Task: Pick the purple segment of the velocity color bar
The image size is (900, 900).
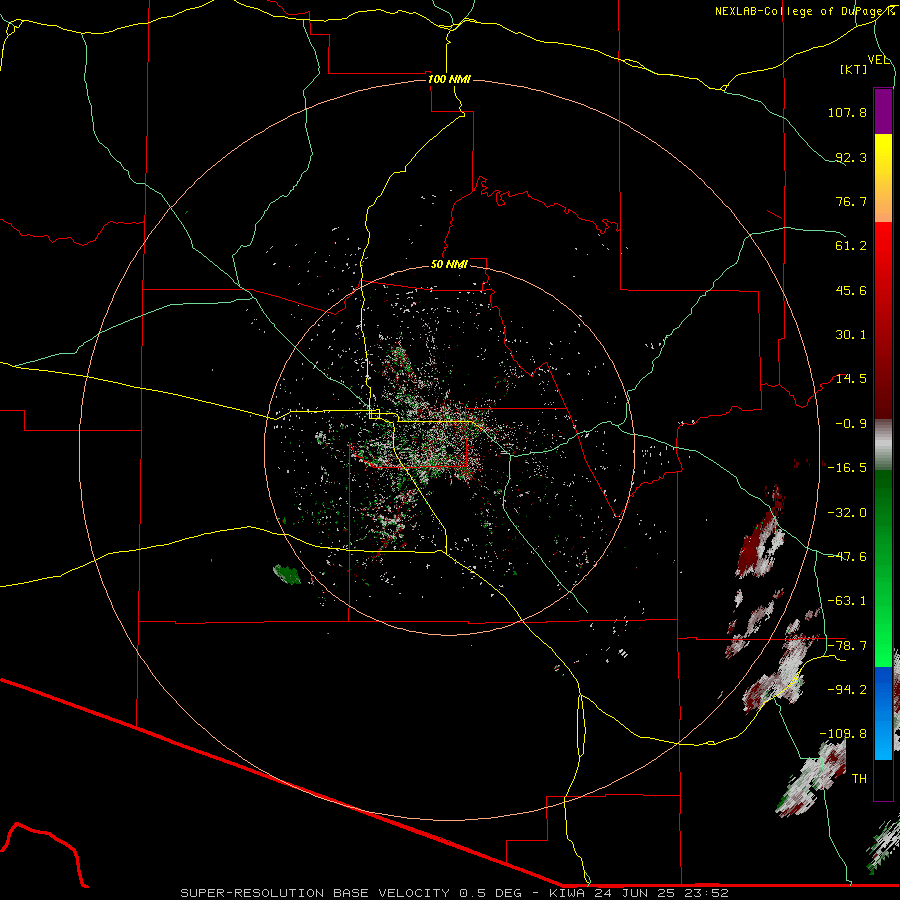Action: [883, 111]
